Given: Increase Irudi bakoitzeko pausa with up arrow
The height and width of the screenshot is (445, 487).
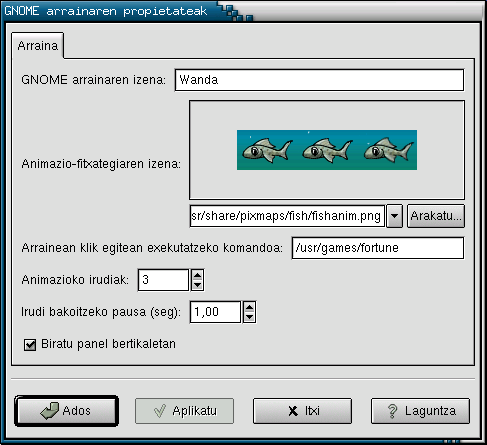Looking at the screenshot, I should pos(249,307).
